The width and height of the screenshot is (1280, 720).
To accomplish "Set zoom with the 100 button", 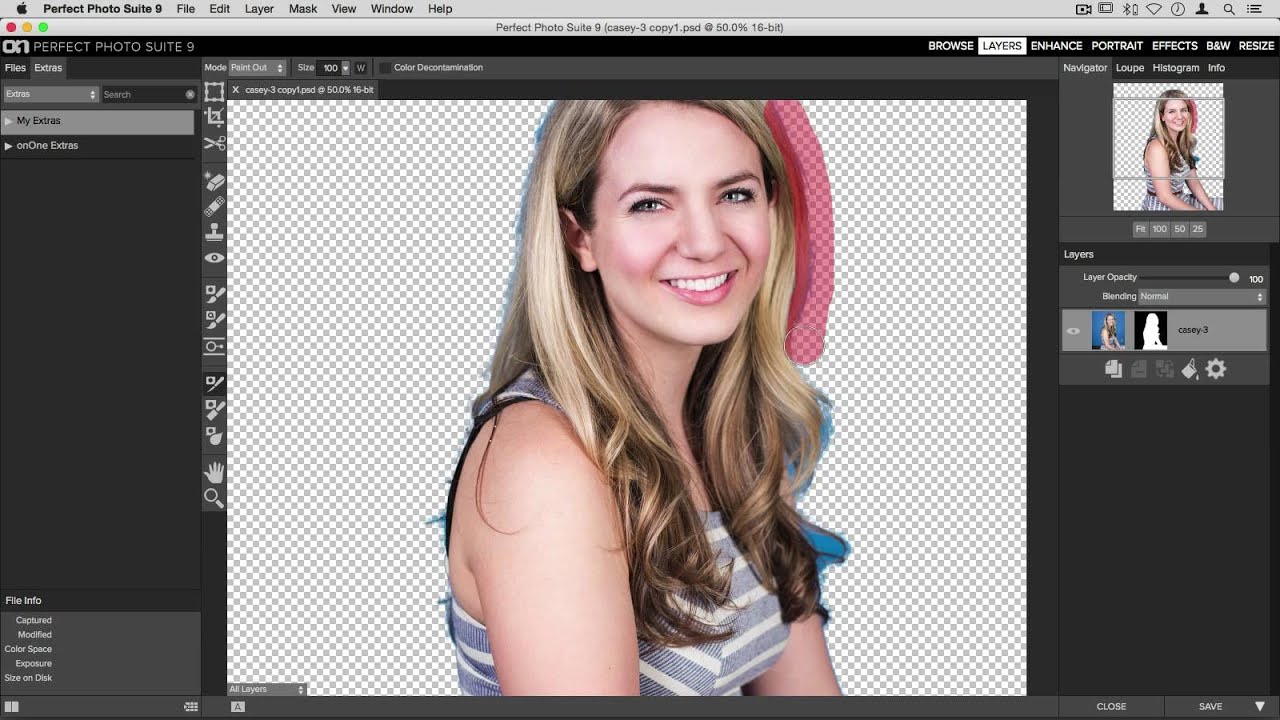I will click(x=1159, y=229).
